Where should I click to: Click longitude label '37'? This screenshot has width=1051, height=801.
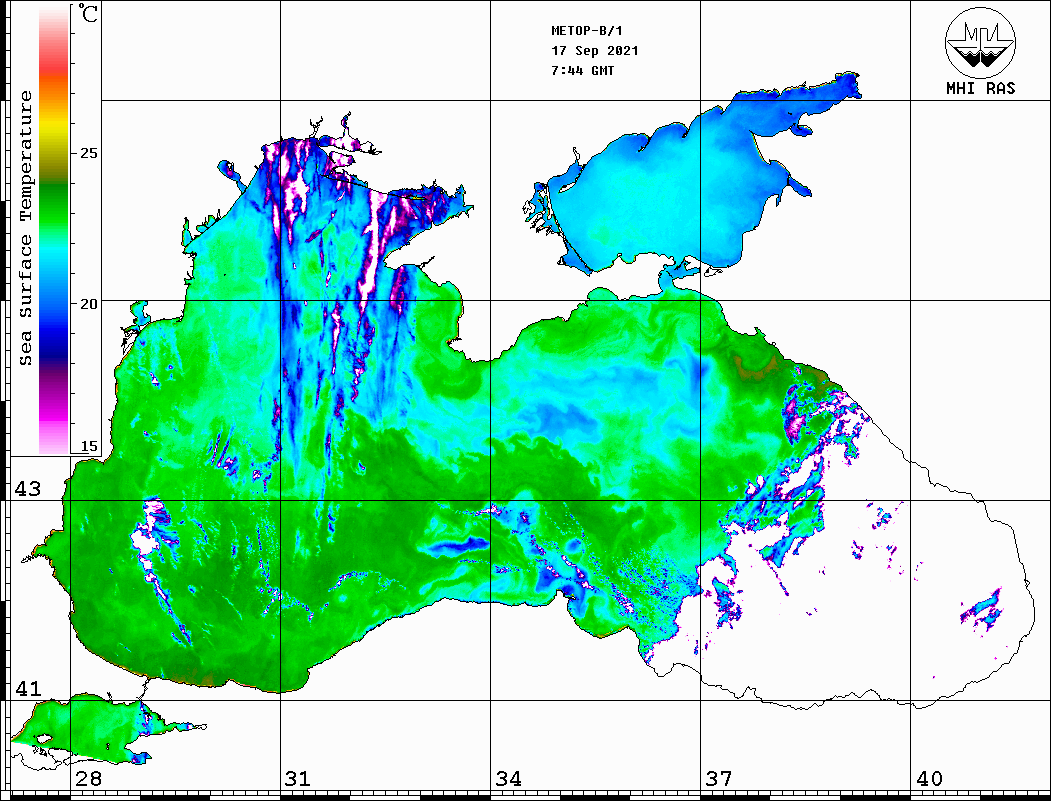point(719,779)
